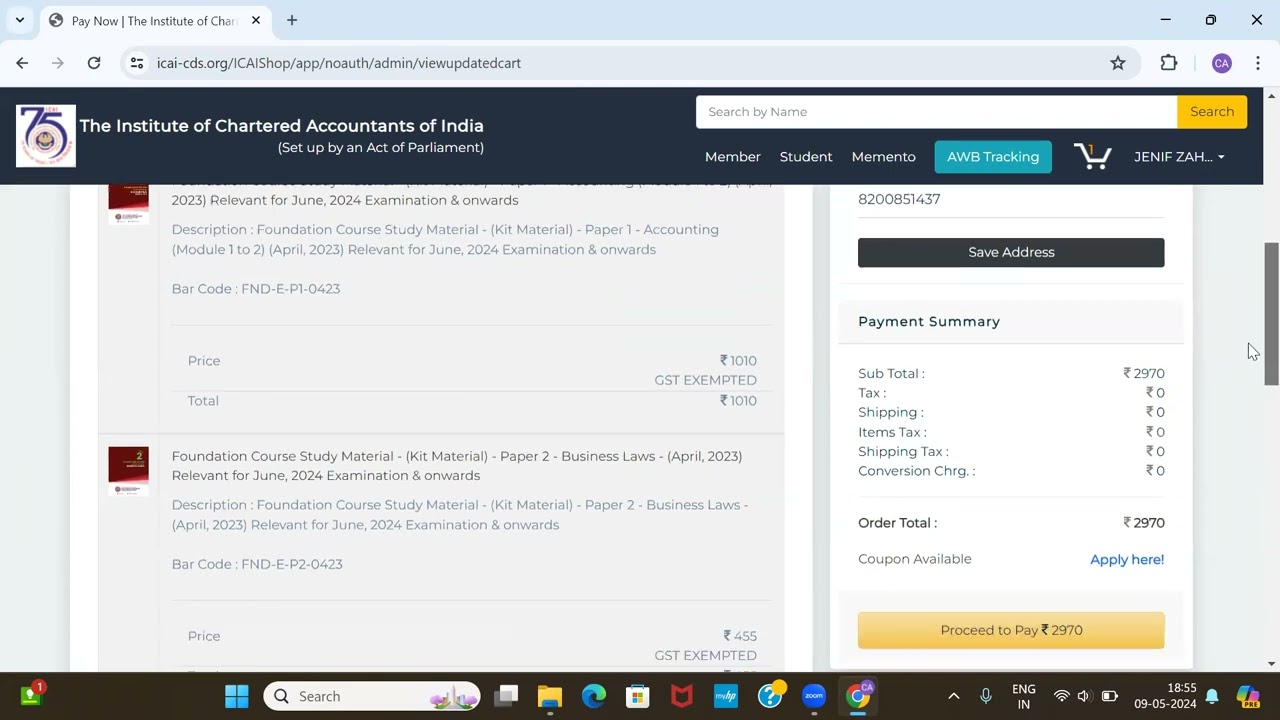Click AWB Tracking button
This screenshot has width=1280, height=720.
[993, 157]
